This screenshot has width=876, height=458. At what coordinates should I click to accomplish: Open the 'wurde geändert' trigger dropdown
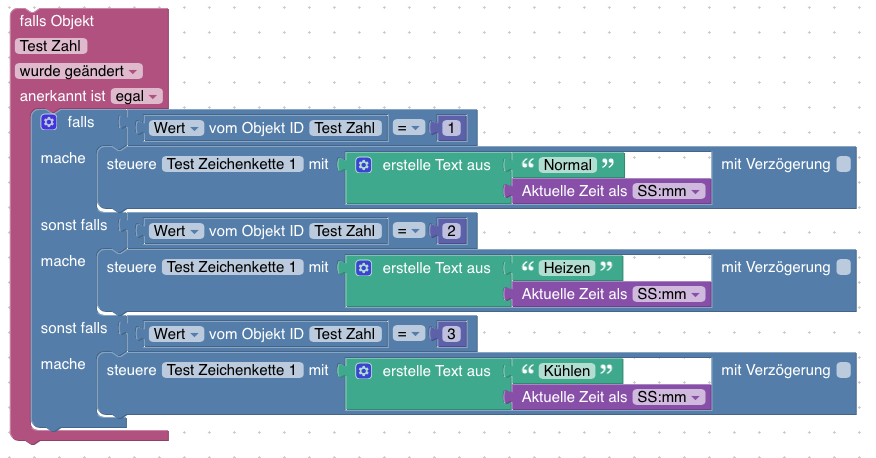click(79, 71)
